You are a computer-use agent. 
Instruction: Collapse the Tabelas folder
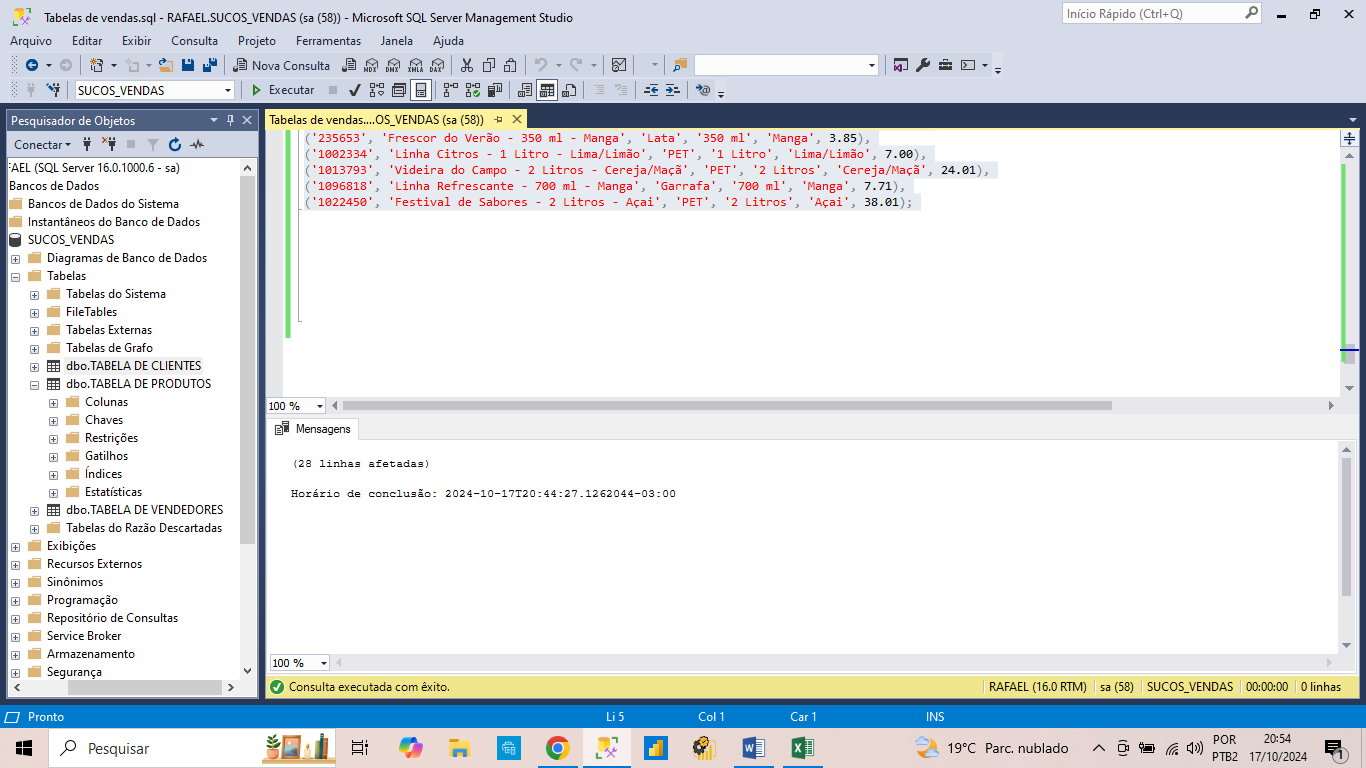pyautogui.click(x=15, y=276)
